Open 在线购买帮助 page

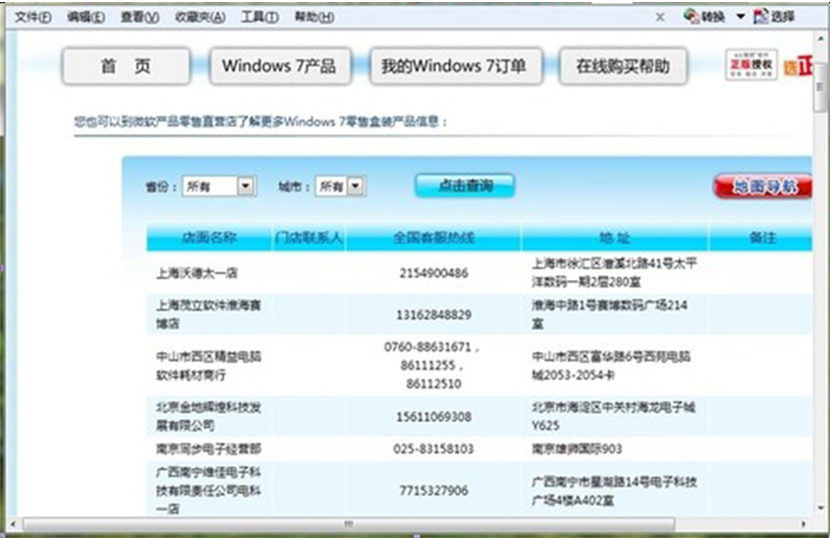click(623, 66)
